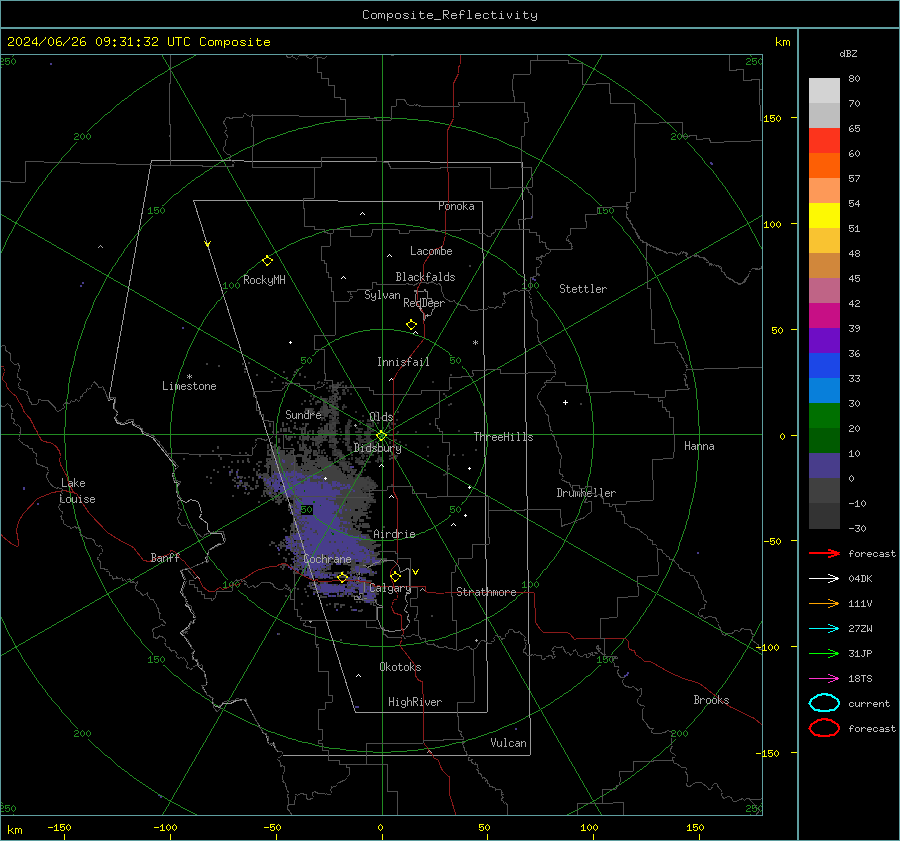900x841 pixels.
Task: Click the yellow diamond marker near RockyMH
Action: click(267, 261)
